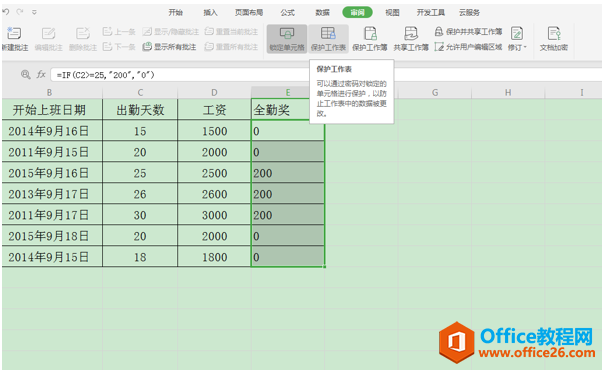Go to next comment 下一条
Screen dimensions: 602x370
click(x=119, y=47)
